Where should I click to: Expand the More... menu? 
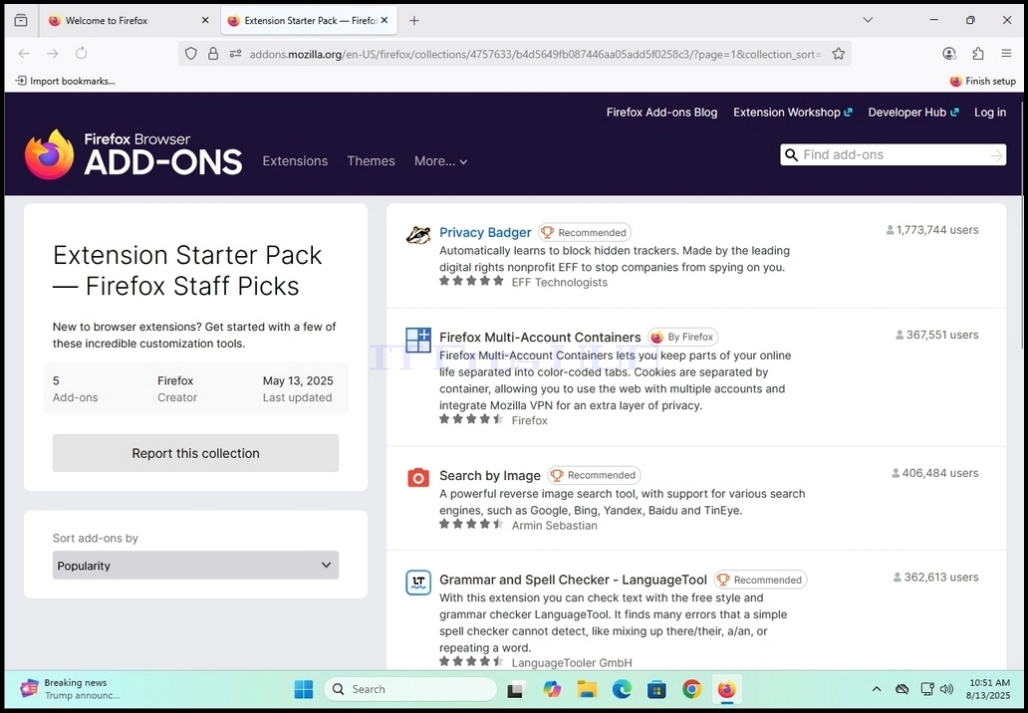(x=441, y=161)
